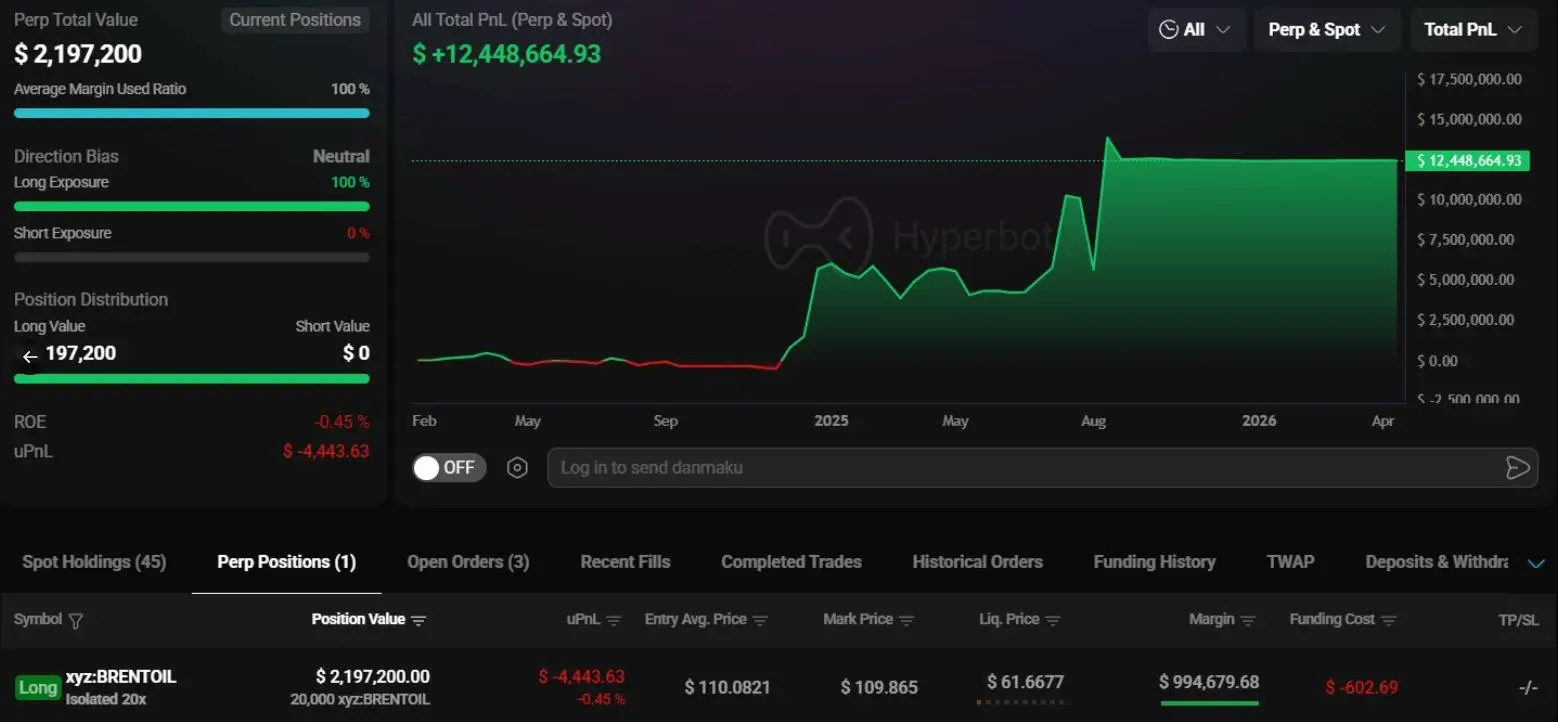Go to the Recent Fills tab
Image resolution: width=1558 pixels, height=722 pixels.
[625, 562]
